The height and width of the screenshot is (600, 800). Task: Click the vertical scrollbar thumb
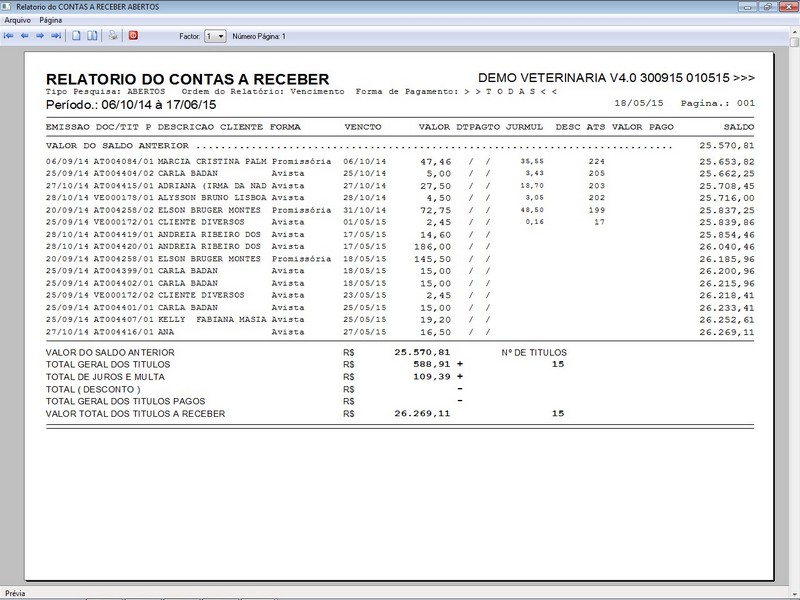point(795,42)
